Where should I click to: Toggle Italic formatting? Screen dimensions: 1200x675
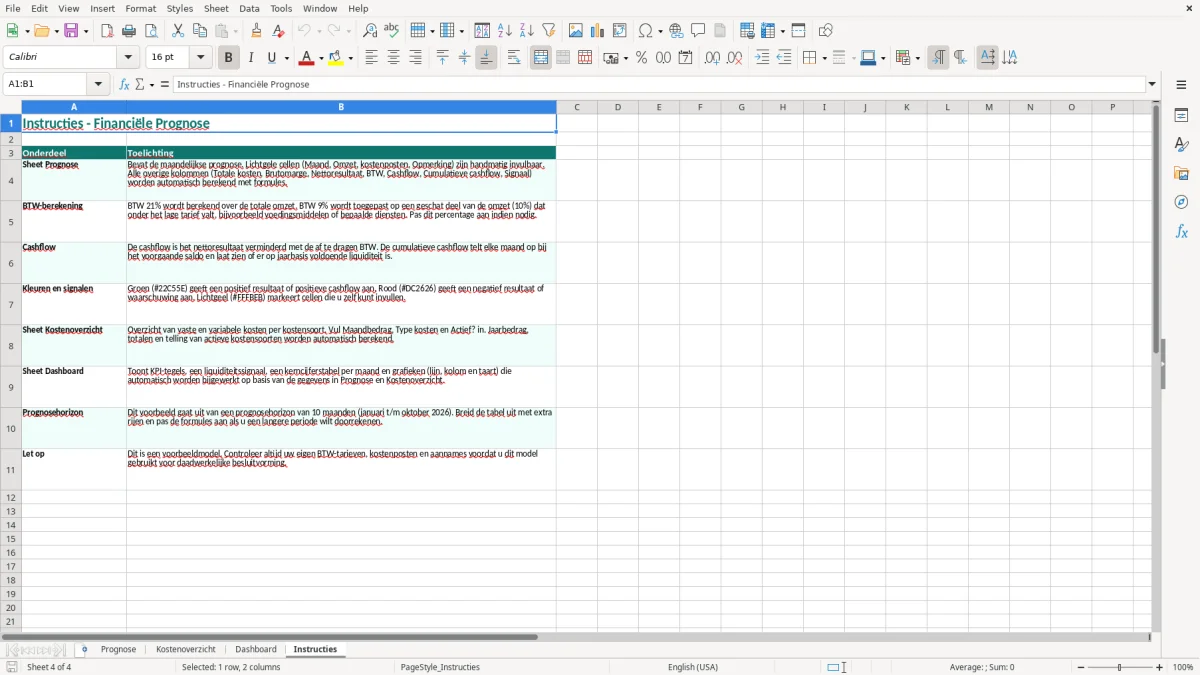(250, 58)
